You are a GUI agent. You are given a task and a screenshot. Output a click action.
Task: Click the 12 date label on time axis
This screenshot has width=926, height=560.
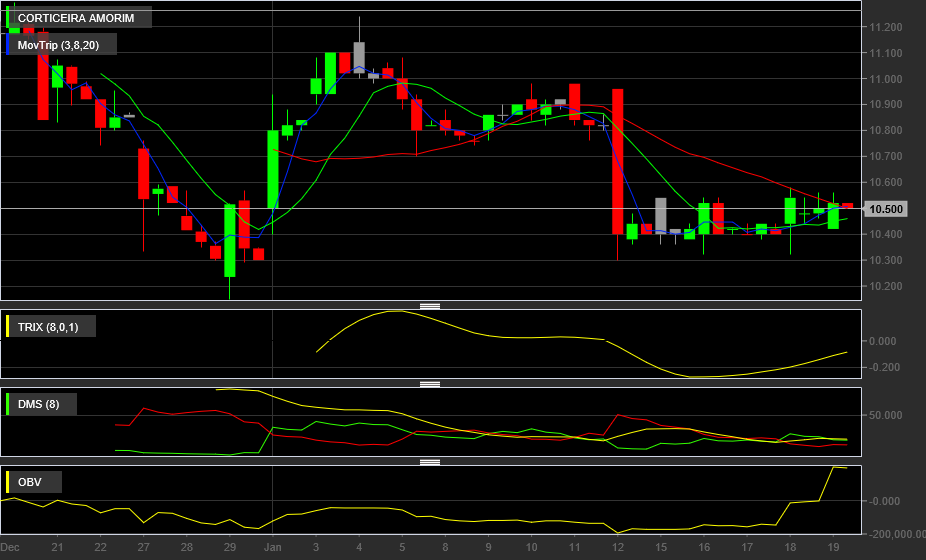pos(618,548)
